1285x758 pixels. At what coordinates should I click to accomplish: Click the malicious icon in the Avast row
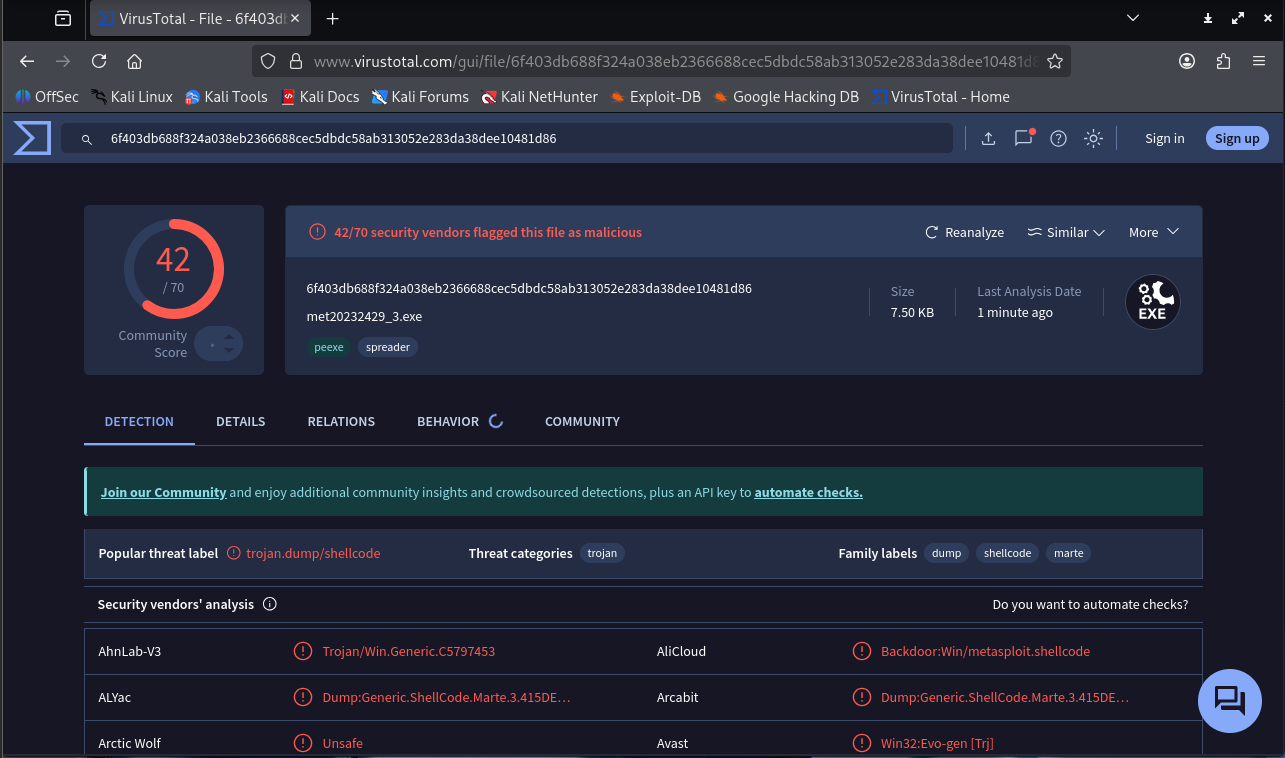(861, 743)
